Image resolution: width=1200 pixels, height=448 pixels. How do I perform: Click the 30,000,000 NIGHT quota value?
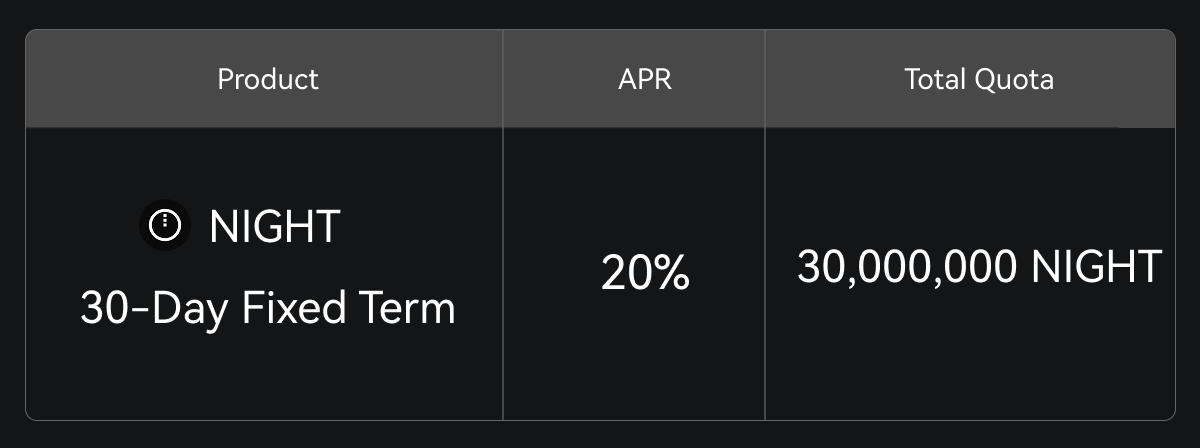(979, 267)
